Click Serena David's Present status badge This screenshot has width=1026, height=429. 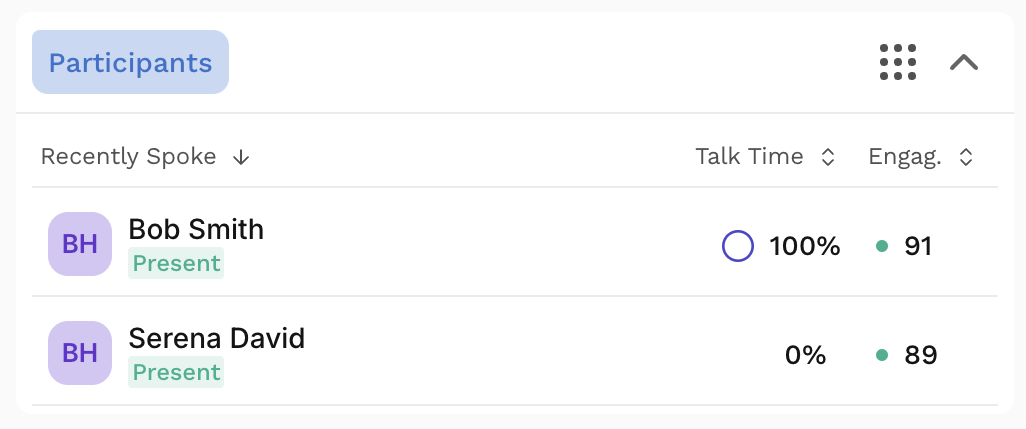point(176,372)
